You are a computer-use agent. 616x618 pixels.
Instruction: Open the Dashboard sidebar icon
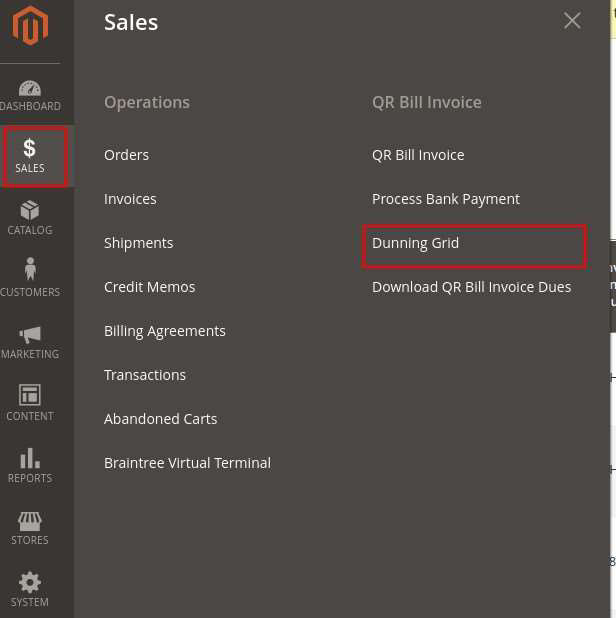[x=30, y=89]
